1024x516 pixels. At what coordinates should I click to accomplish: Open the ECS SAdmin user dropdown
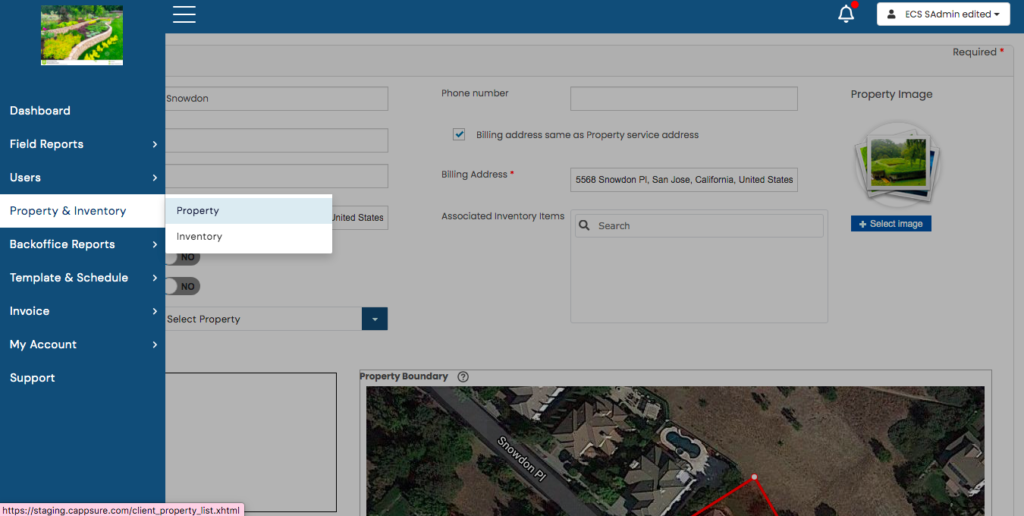[943, 14]
